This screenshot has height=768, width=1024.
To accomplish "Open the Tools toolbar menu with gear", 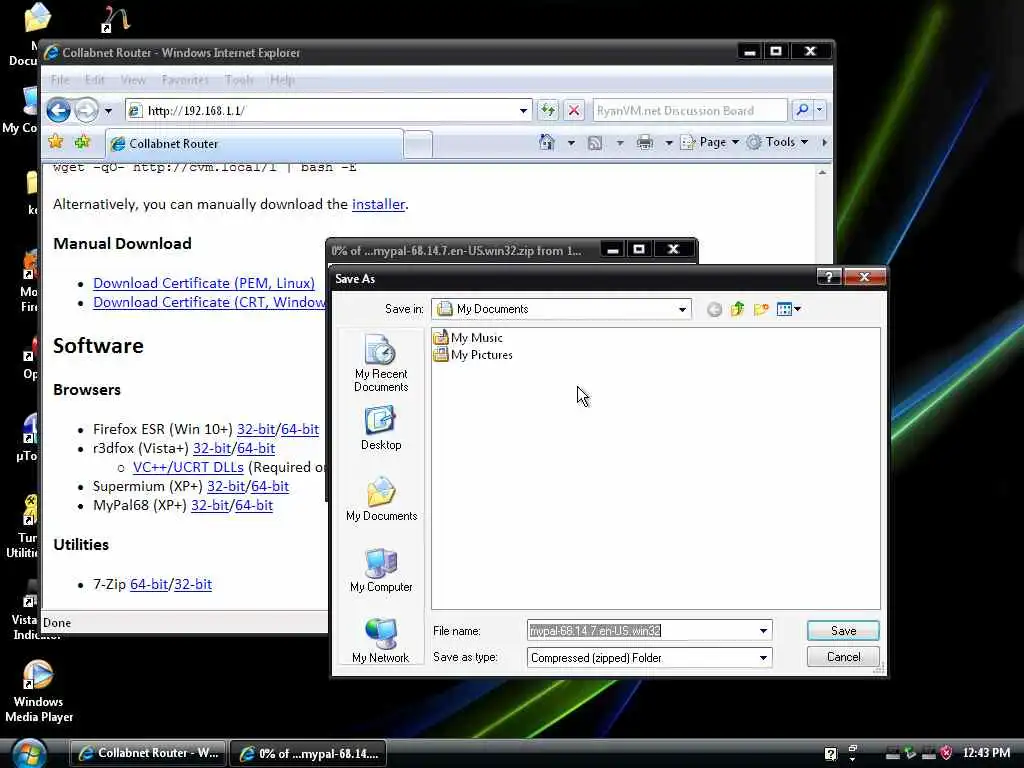I will [777, 142].
